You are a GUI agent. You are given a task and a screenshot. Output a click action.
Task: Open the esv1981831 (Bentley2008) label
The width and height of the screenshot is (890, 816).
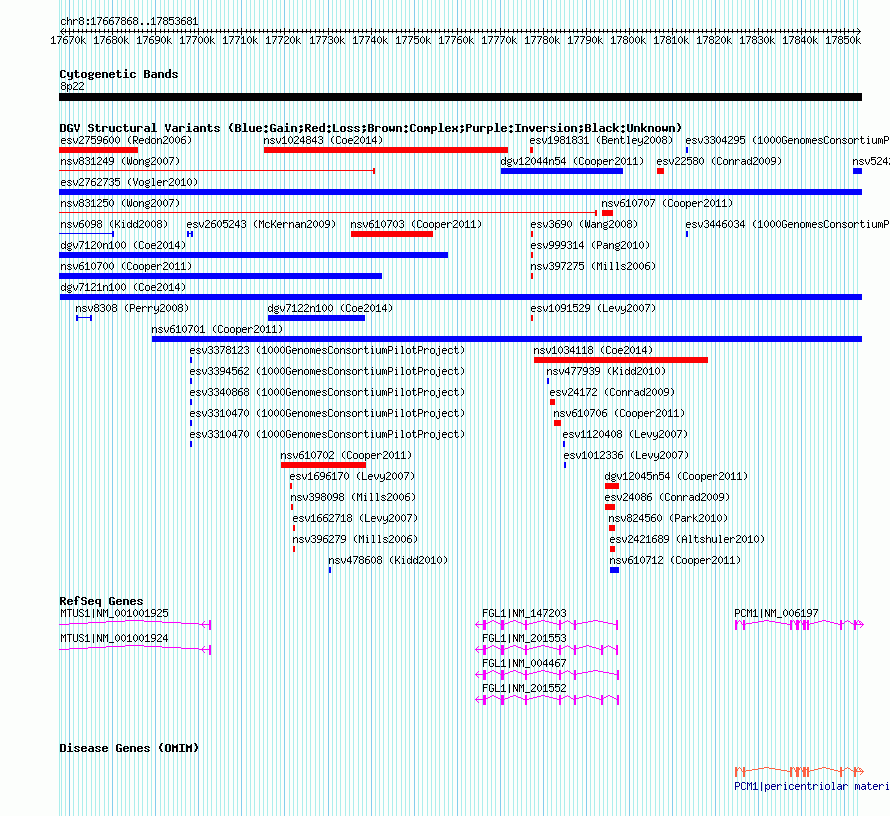[601, 140]
